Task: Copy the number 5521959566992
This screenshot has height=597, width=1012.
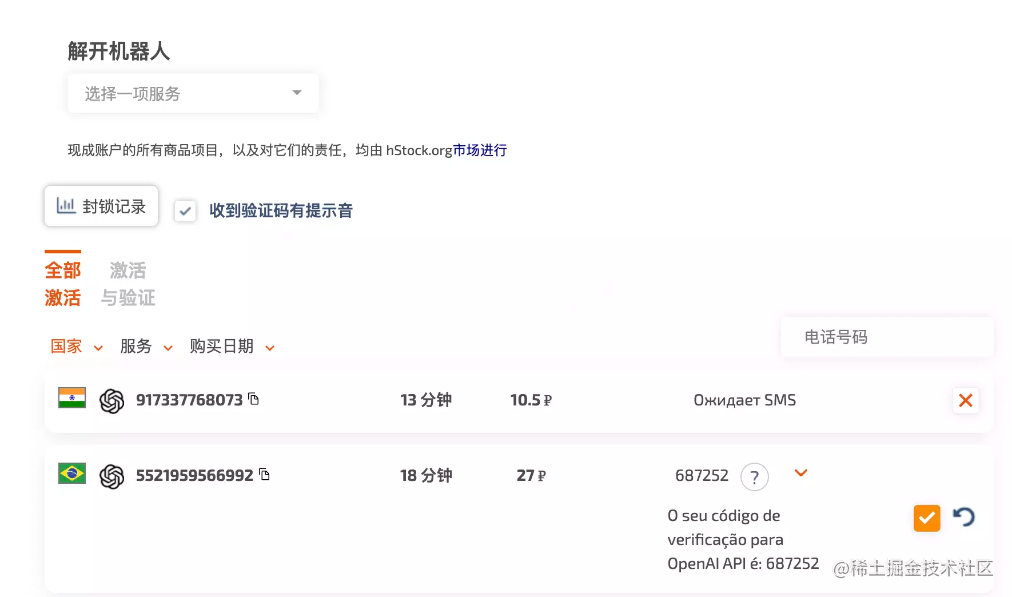Action: point(265,474)
